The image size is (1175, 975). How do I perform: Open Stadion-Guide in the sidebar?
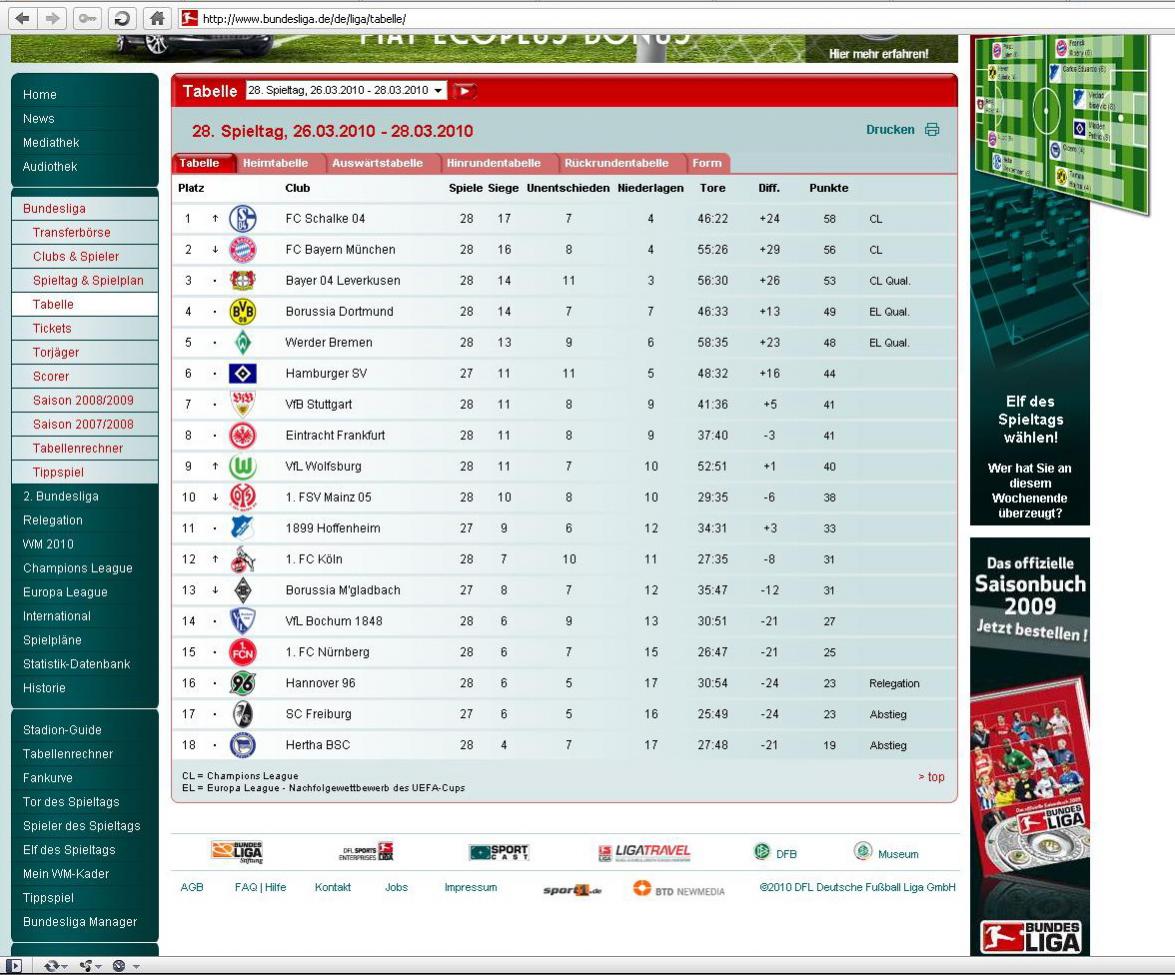pos(61,730)
